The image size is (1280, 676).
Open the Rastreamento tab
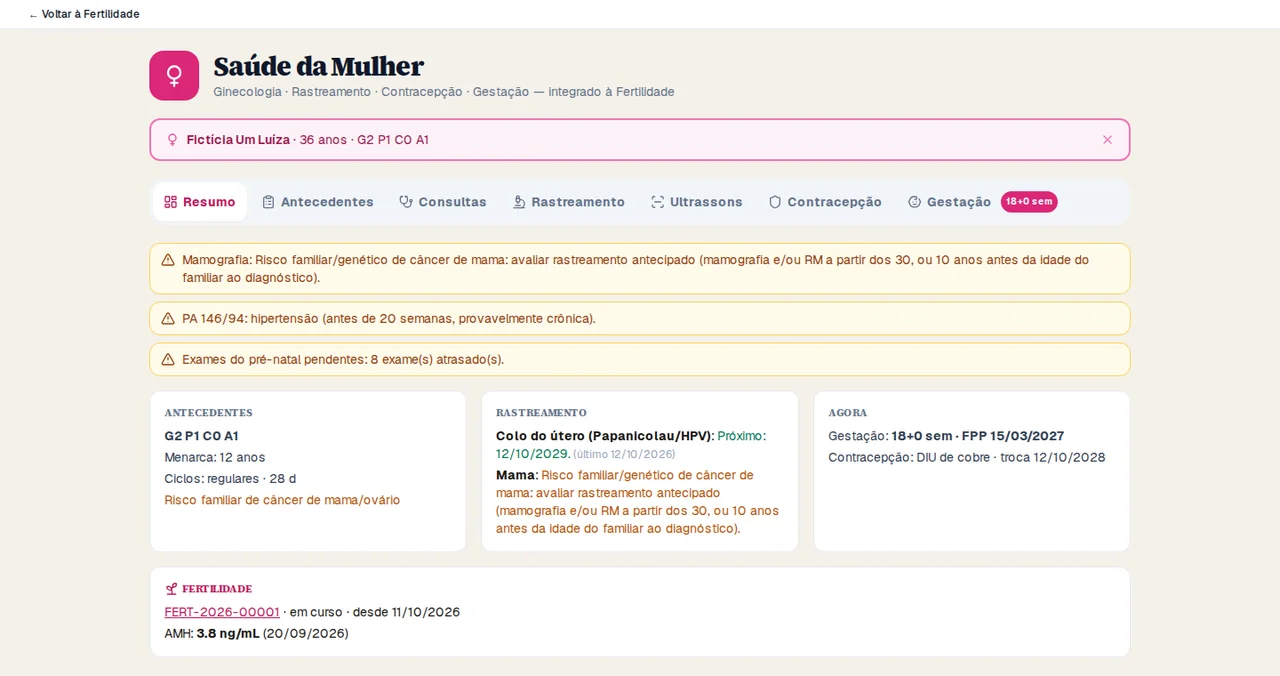[x=568, y=202]
